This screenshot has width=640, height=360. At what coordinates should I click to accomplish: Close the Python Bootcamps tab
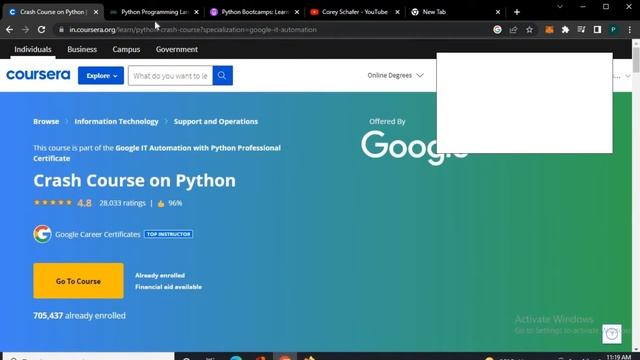pyautogui.click(x=297, y=12)
